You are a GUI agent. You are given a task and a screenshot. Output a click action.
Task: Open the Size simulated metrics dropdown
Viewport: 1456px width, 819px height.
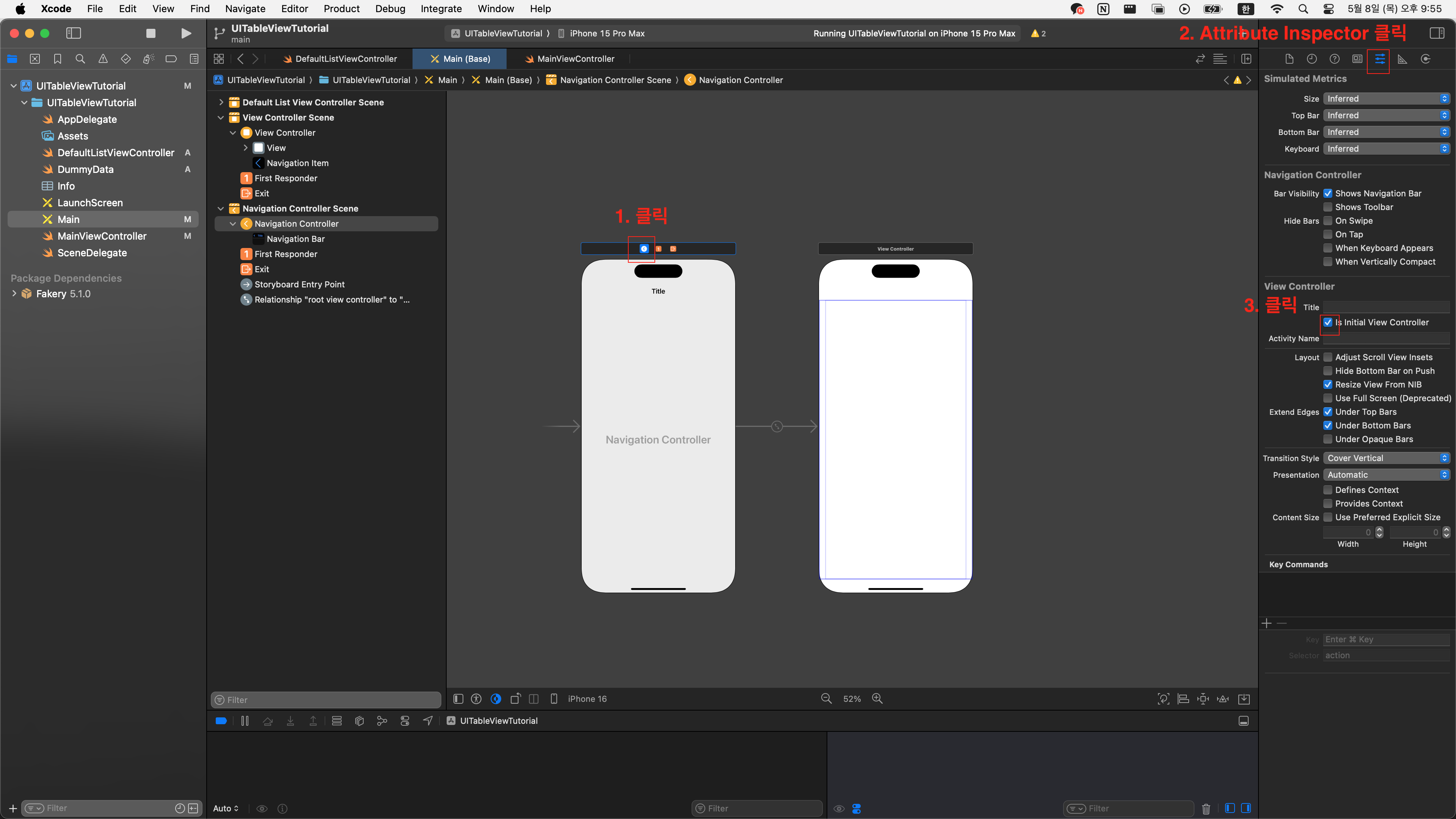[x=1387, y=98]
